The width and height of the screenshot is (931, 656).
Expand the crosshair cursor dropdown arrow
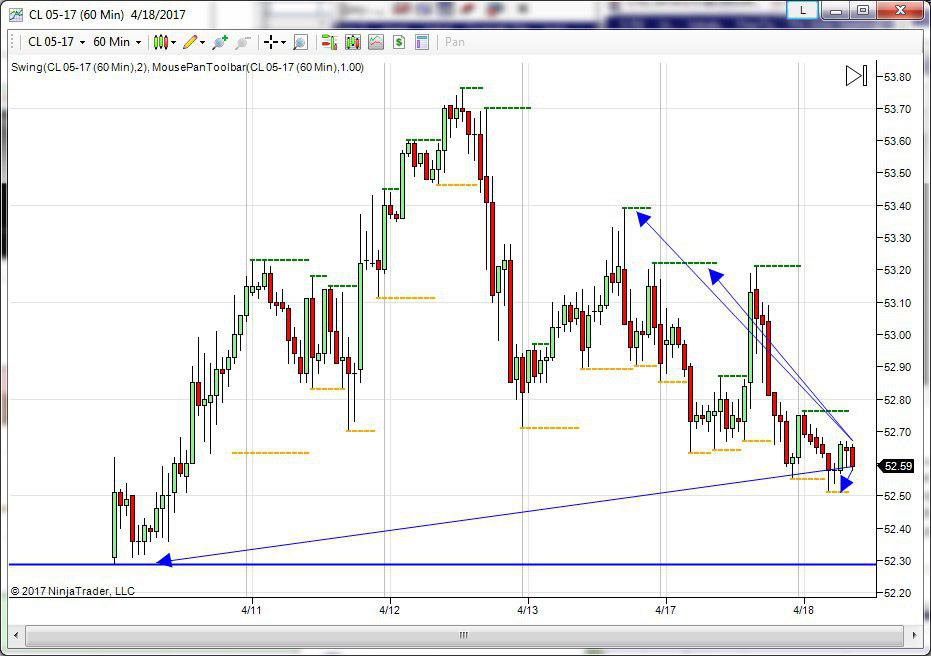283,43
